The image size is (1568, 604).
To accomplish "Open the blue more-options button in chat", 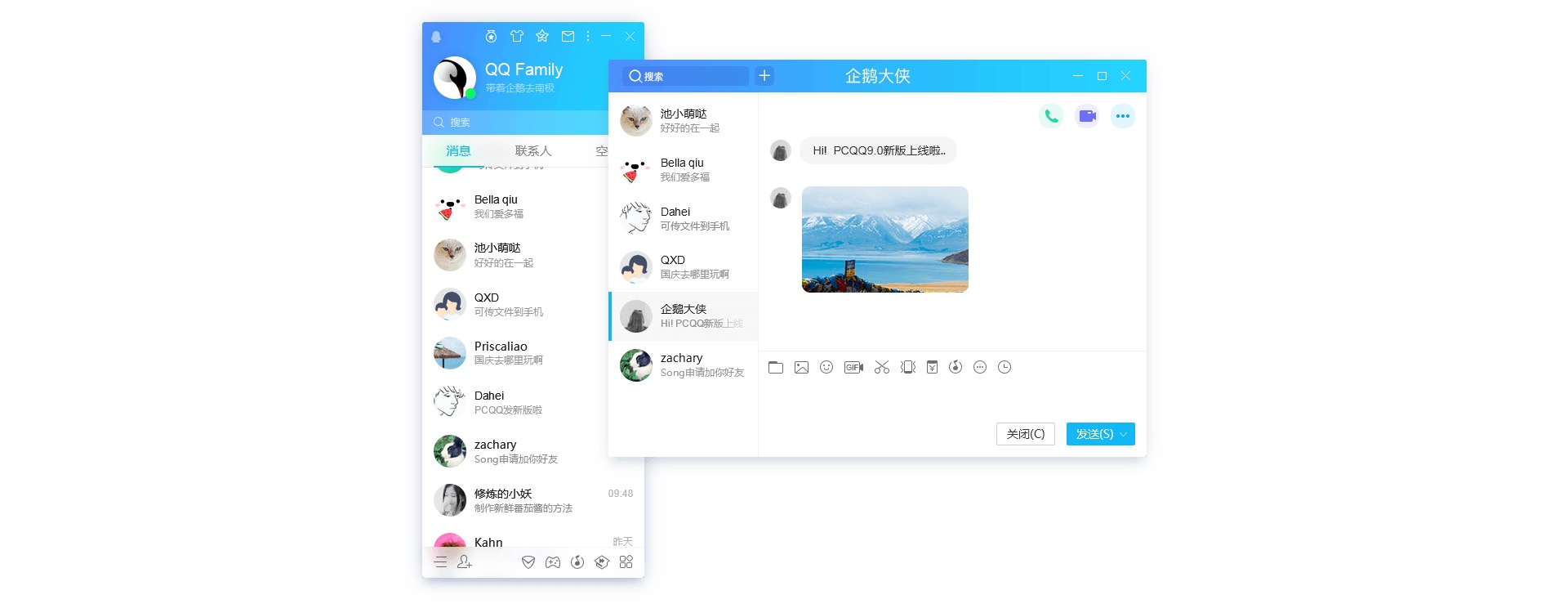I will coord(1123,116).
